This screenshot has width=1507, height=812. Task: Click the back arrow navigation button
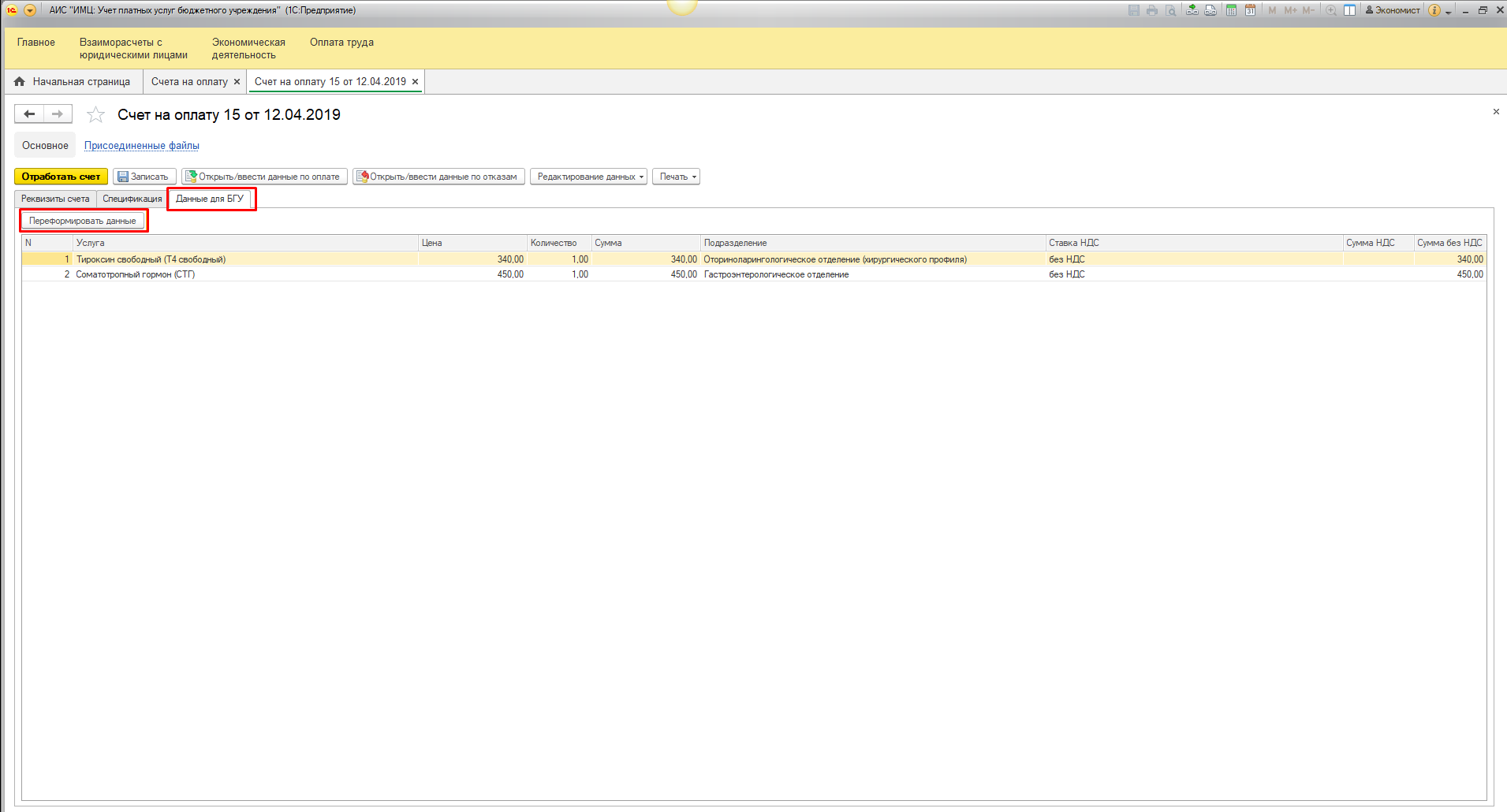tap(29, 114)
